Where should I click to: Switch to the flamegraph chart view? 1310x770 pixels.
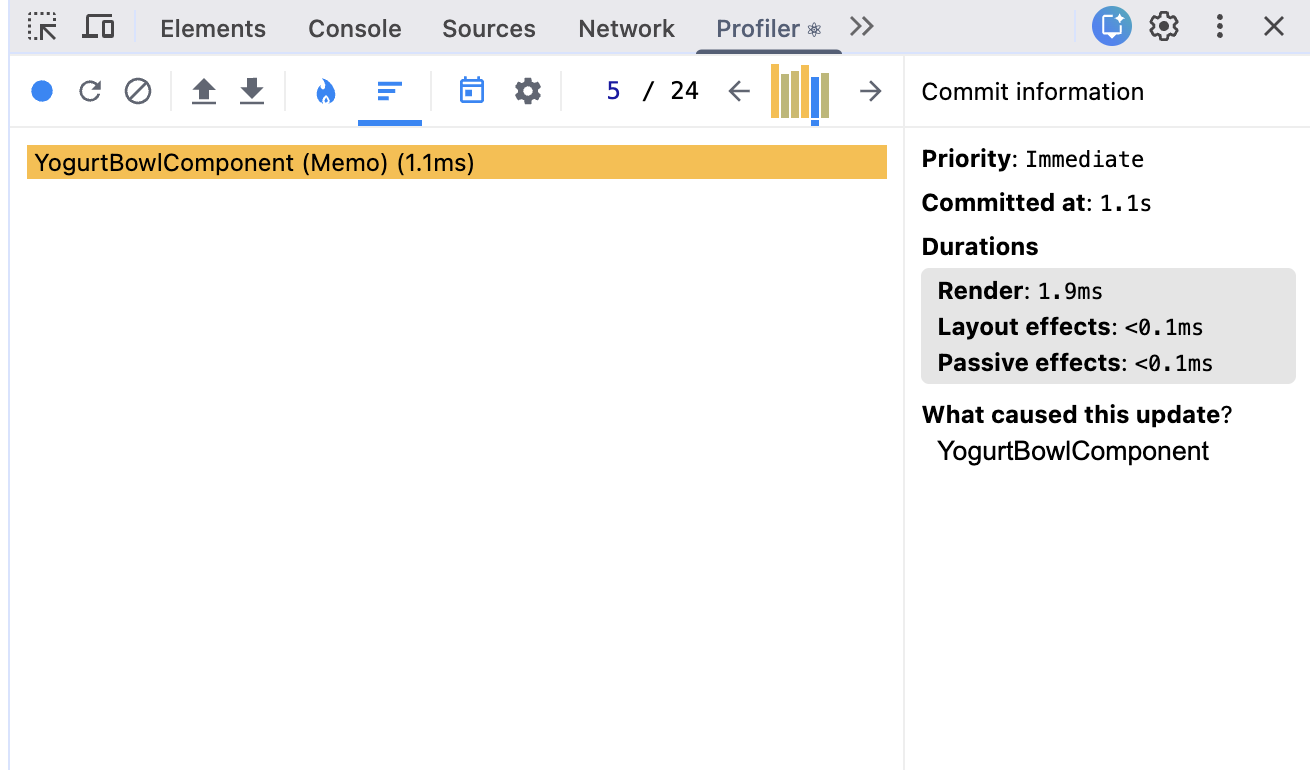point(325,92)
